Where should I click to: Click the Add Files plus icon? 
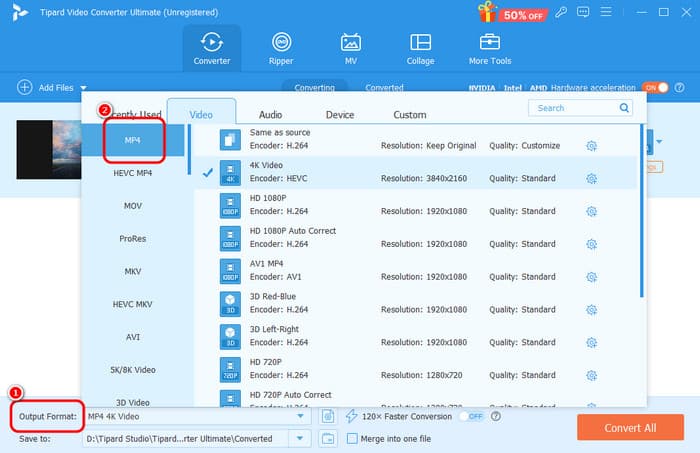tap(25, 87)
